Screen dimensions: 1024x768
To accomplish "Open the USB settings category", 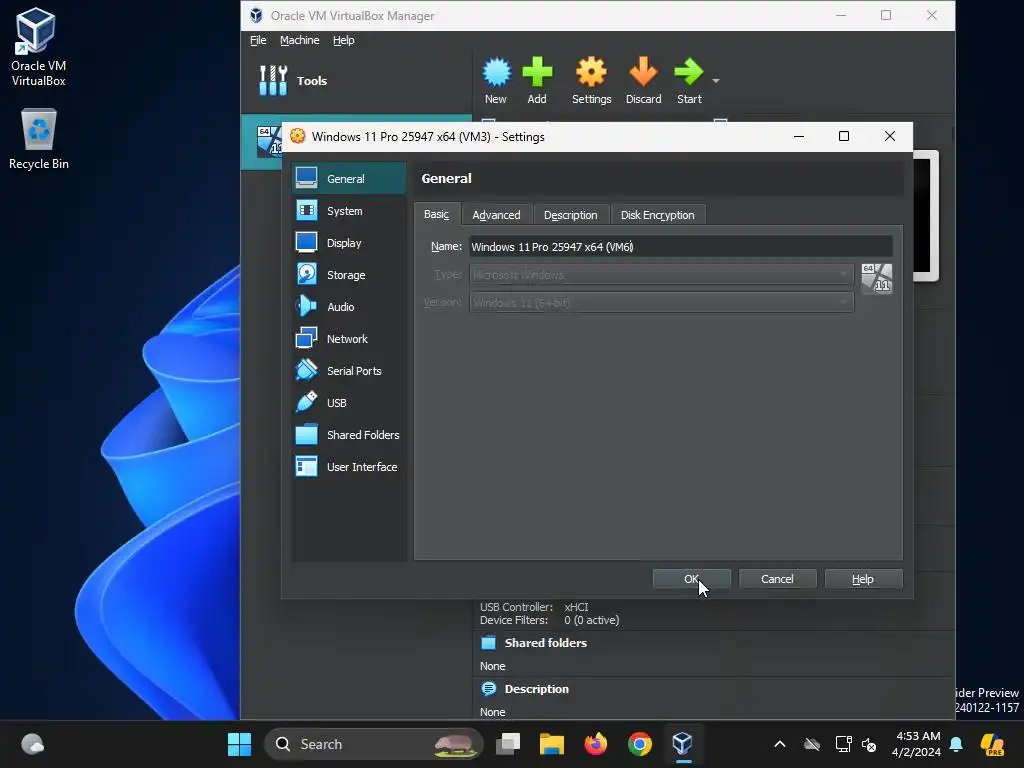I will coord(349,403).
